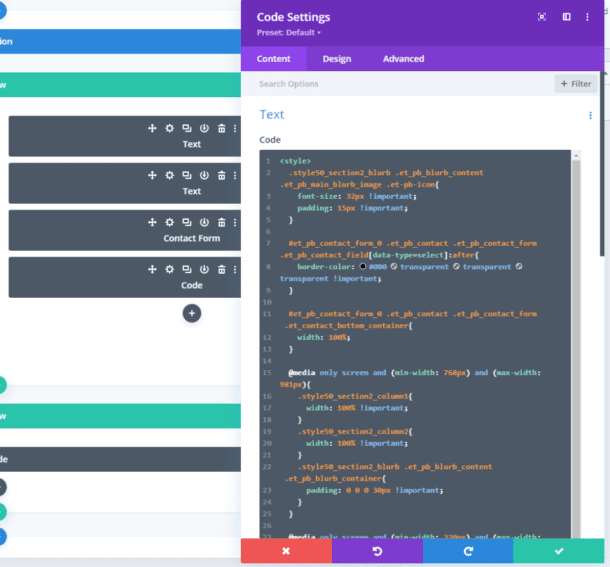Expand Code Settings to fullscreen view
This screenshot has width=610, height=567.
tap(542, 17)
